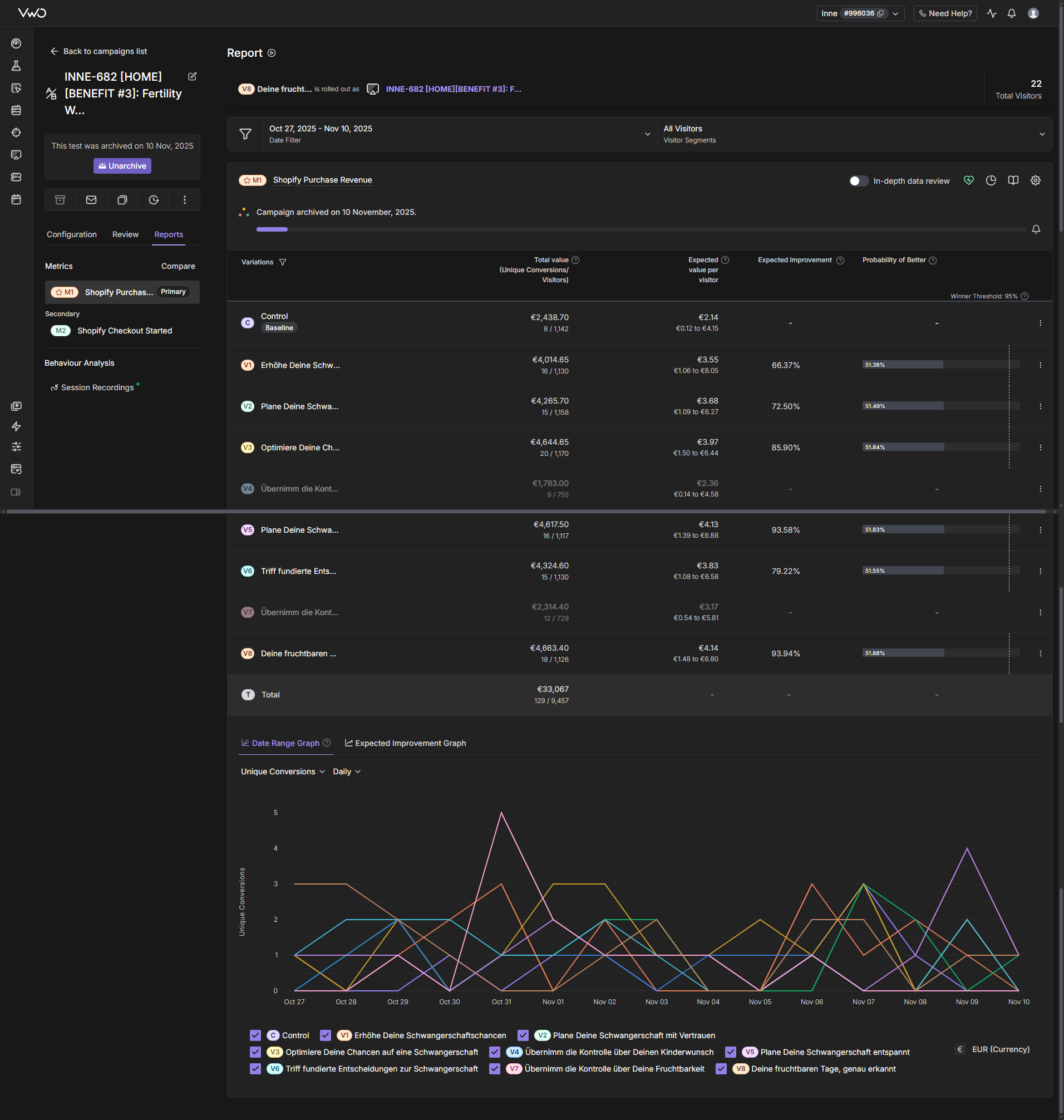
Task: Click the user profile avatar icon
Action: coord(1033,13)
